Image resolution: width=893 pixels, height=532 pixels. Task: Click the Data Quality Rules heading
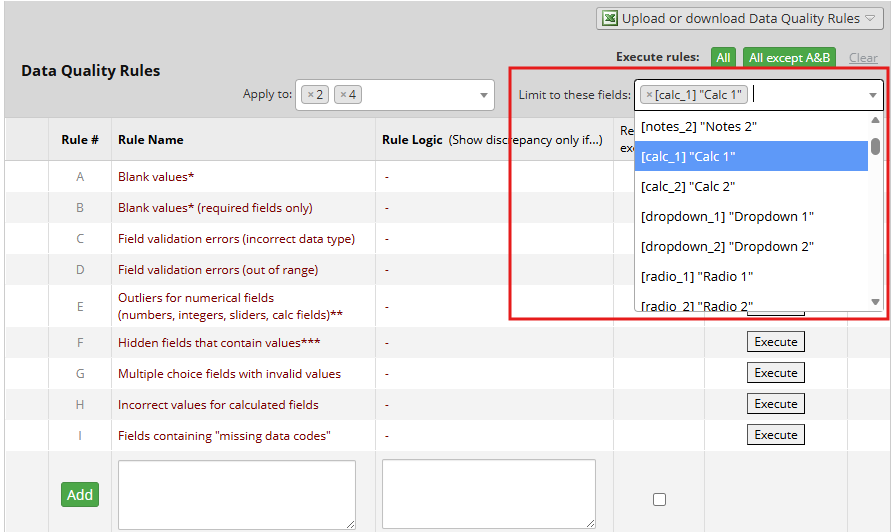91,71
